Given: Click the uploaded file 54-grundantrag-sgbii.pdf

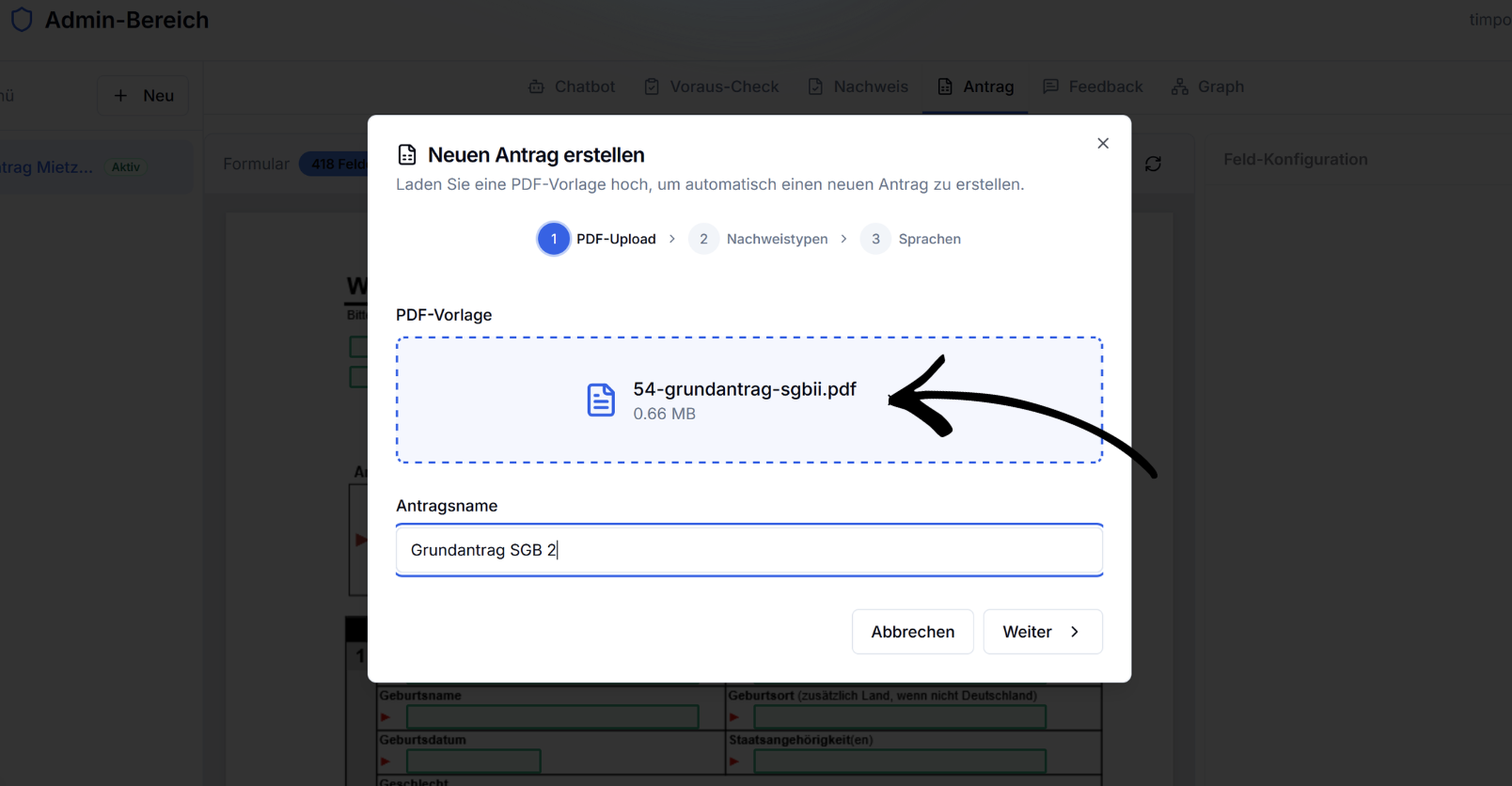Looking at the screenshot, I should [744, 389].
